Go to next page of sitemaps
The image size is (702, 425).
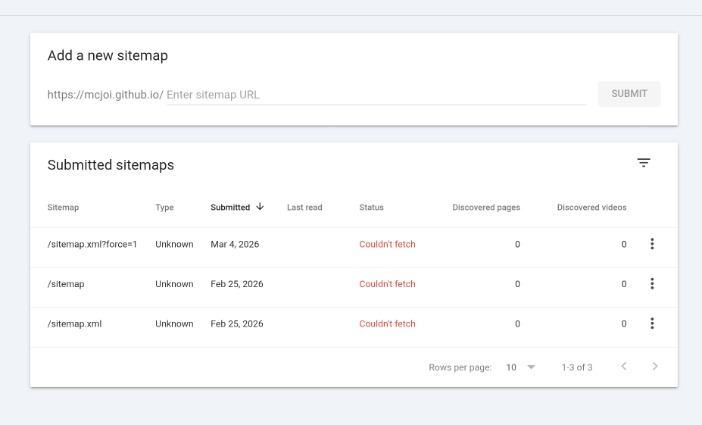click(655, 367)
